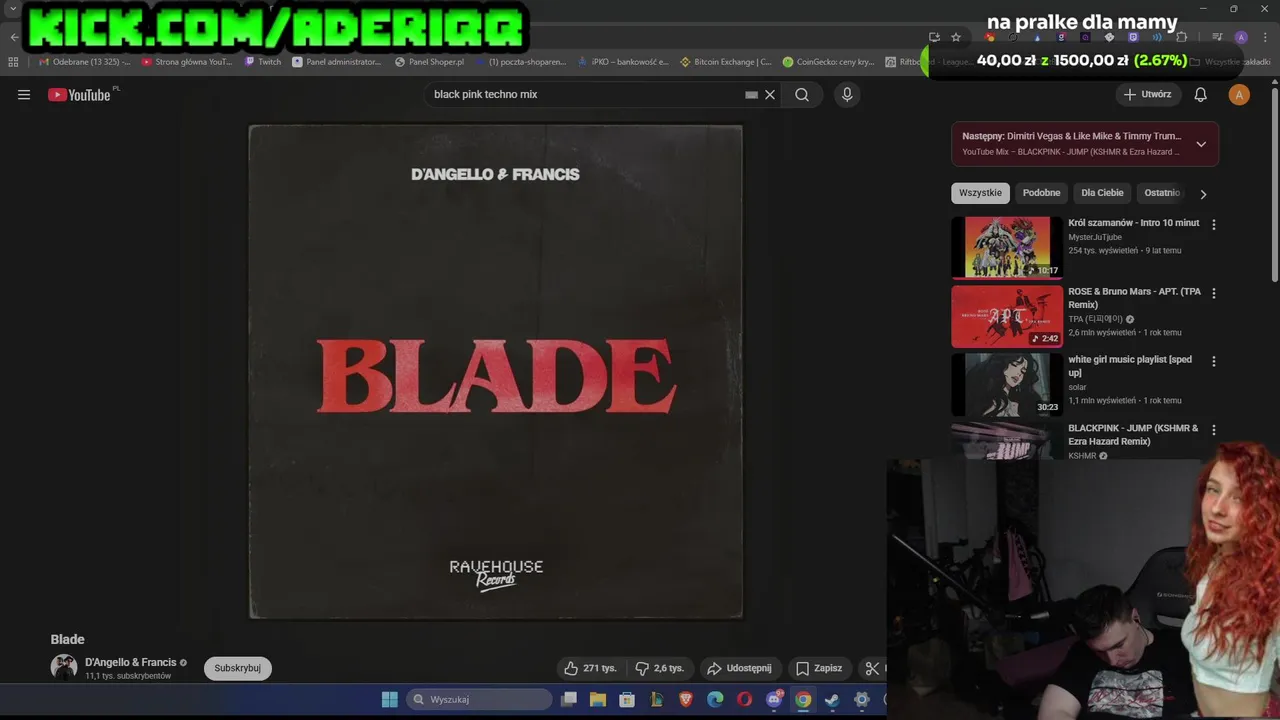Click the BLADE album art video player

coord(496,372)
